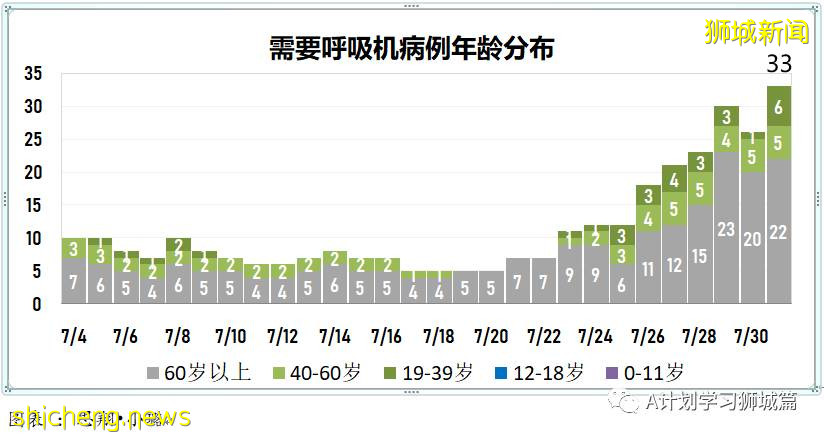Click the x-axis date label 7/10

click(230, 336)
